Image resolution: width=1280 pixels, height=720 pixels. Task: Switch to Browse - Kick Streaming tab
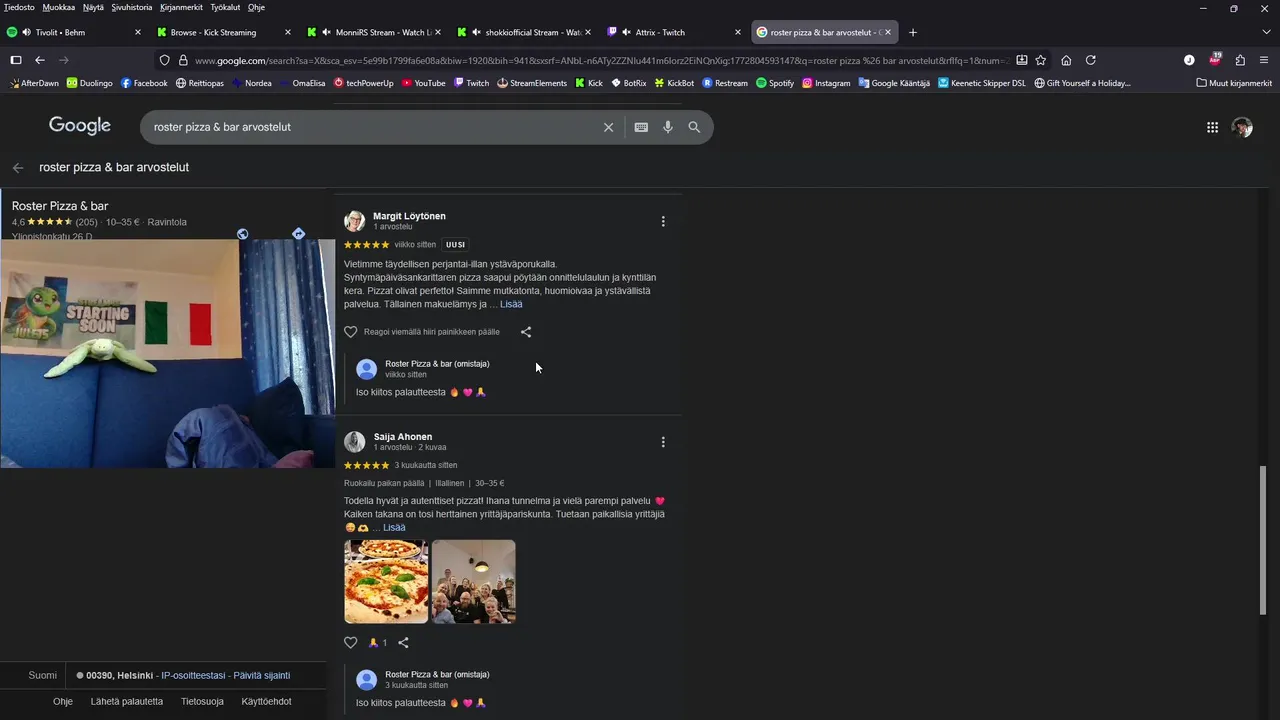tap(224, 32)
